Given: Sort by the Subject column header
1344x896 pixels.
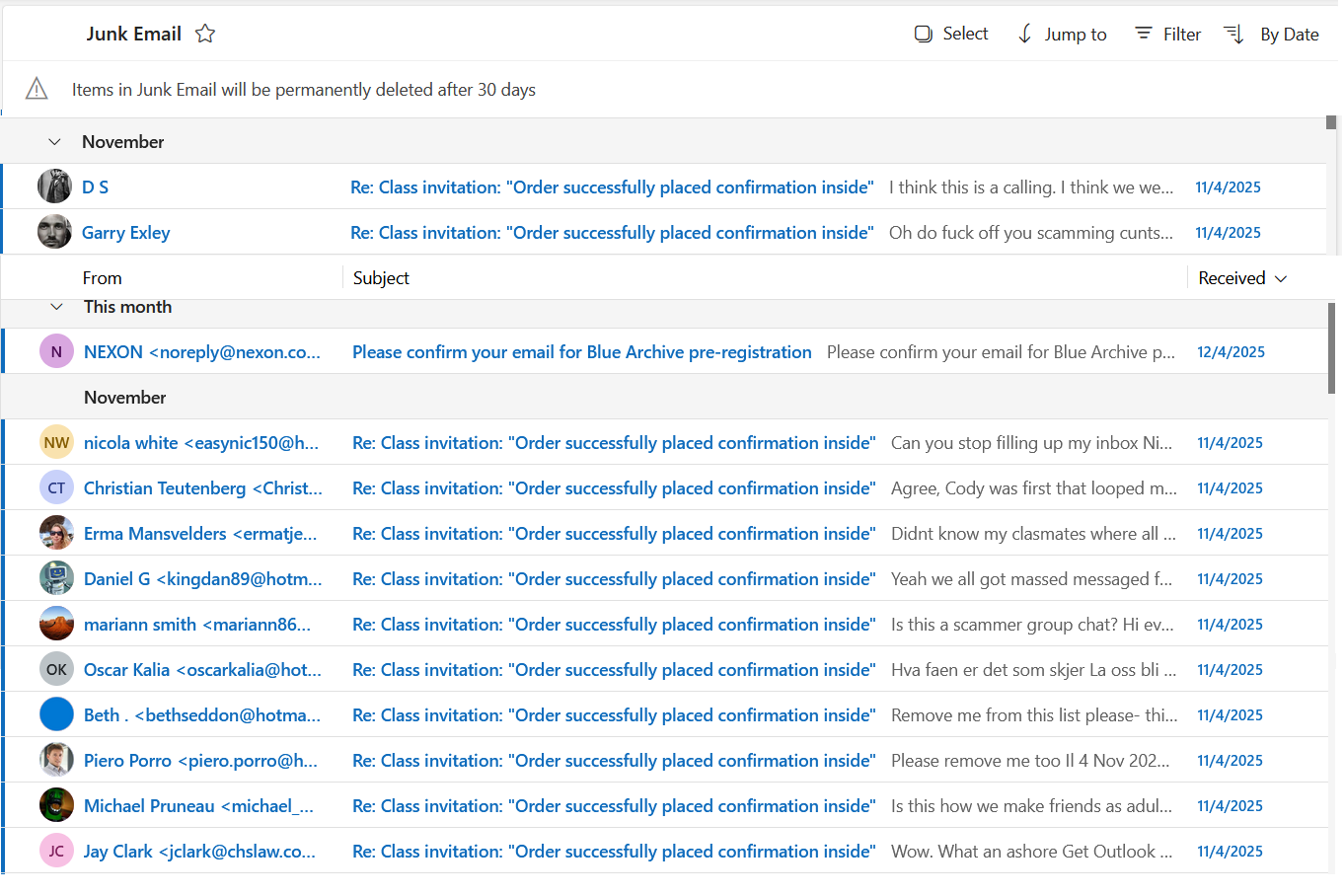Looking at the screenshot, I should coord(381,278).
